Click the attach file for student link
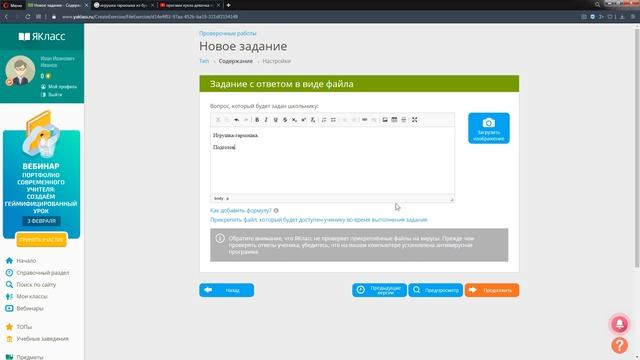 [318, 220]
